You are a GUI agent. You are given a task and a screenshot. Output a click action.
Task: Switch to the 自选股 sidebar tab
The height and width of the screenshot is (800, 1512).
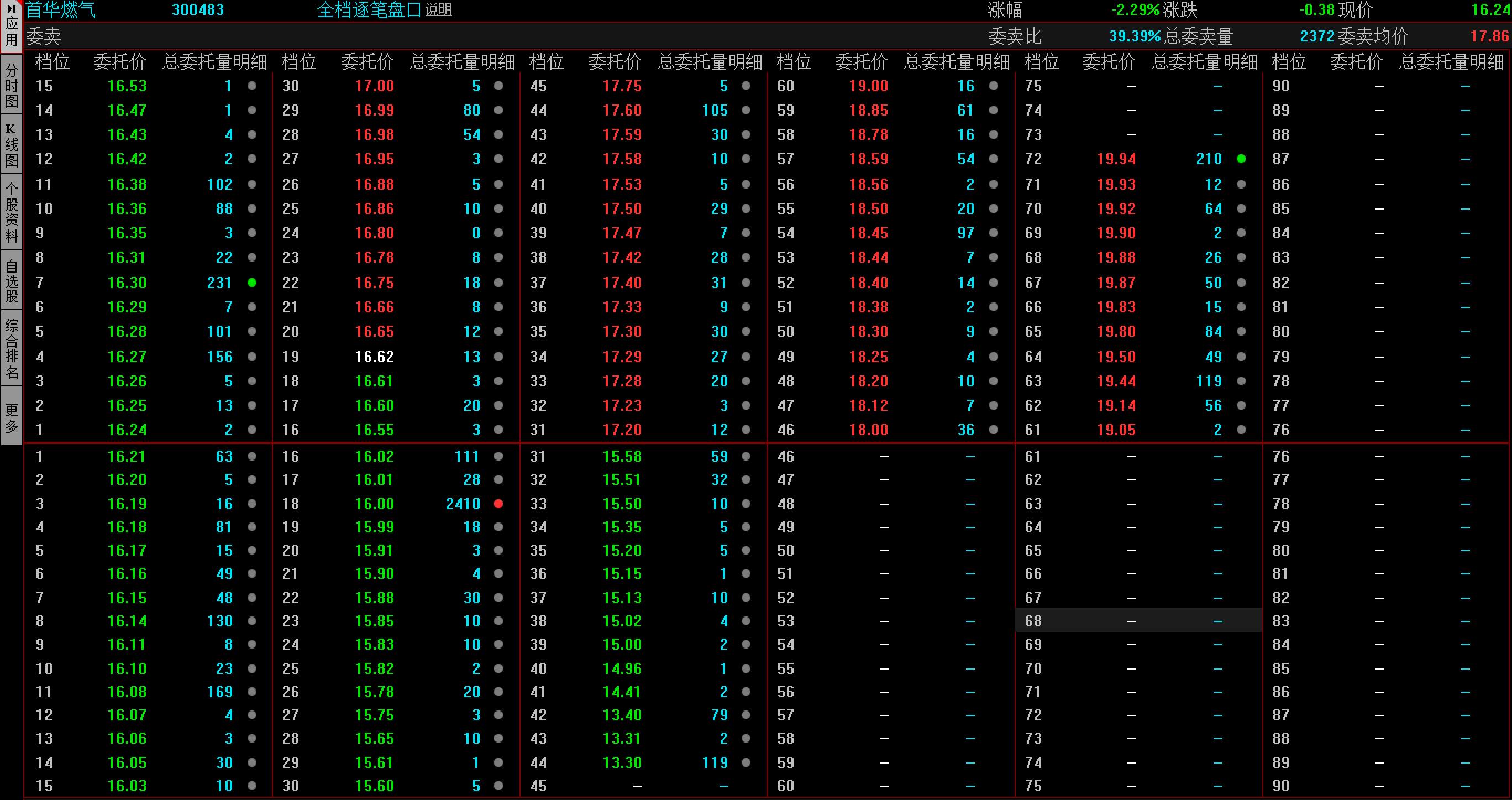(x=11, y=281)
